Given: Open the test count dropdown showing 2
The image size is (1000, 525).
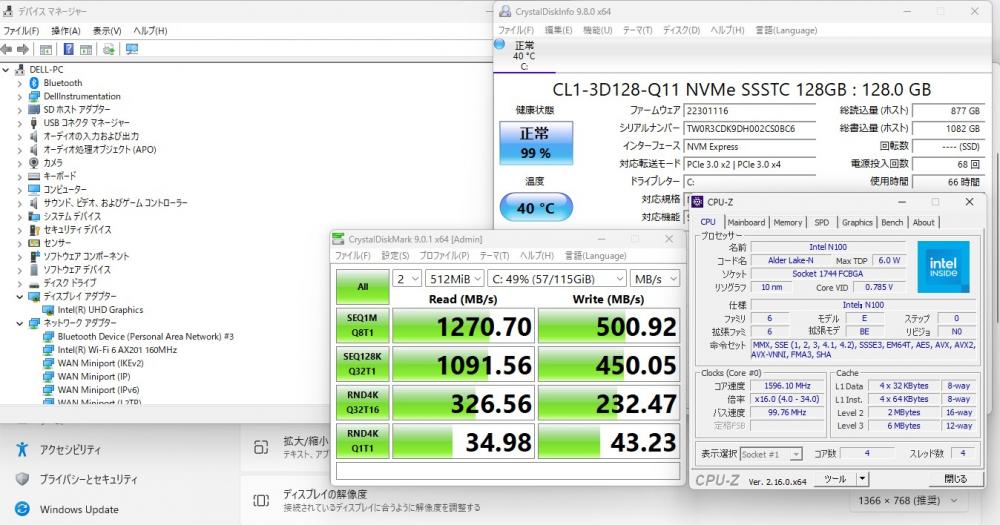Looking at the screenshot, I should (x=407, y=279).
